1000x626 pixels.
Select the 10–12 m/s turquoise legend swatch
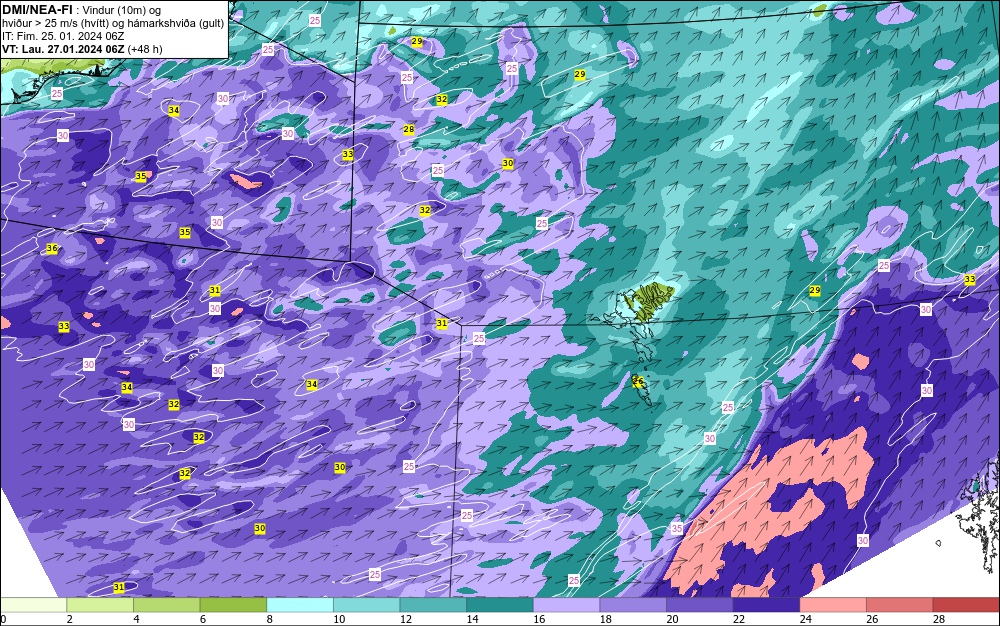click(x=367, y=605)
